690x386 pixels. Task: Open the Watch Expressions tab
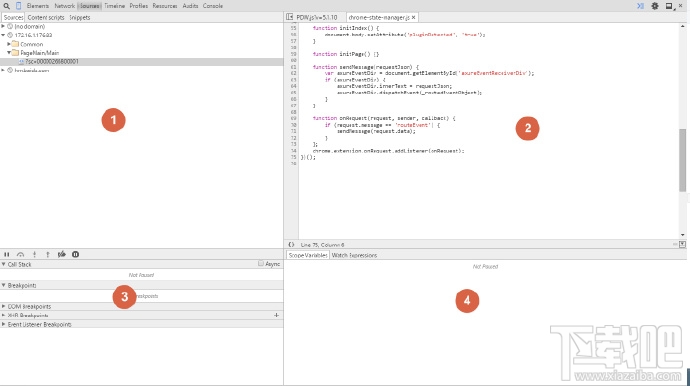pyautogui.click(x=354, y=255)
